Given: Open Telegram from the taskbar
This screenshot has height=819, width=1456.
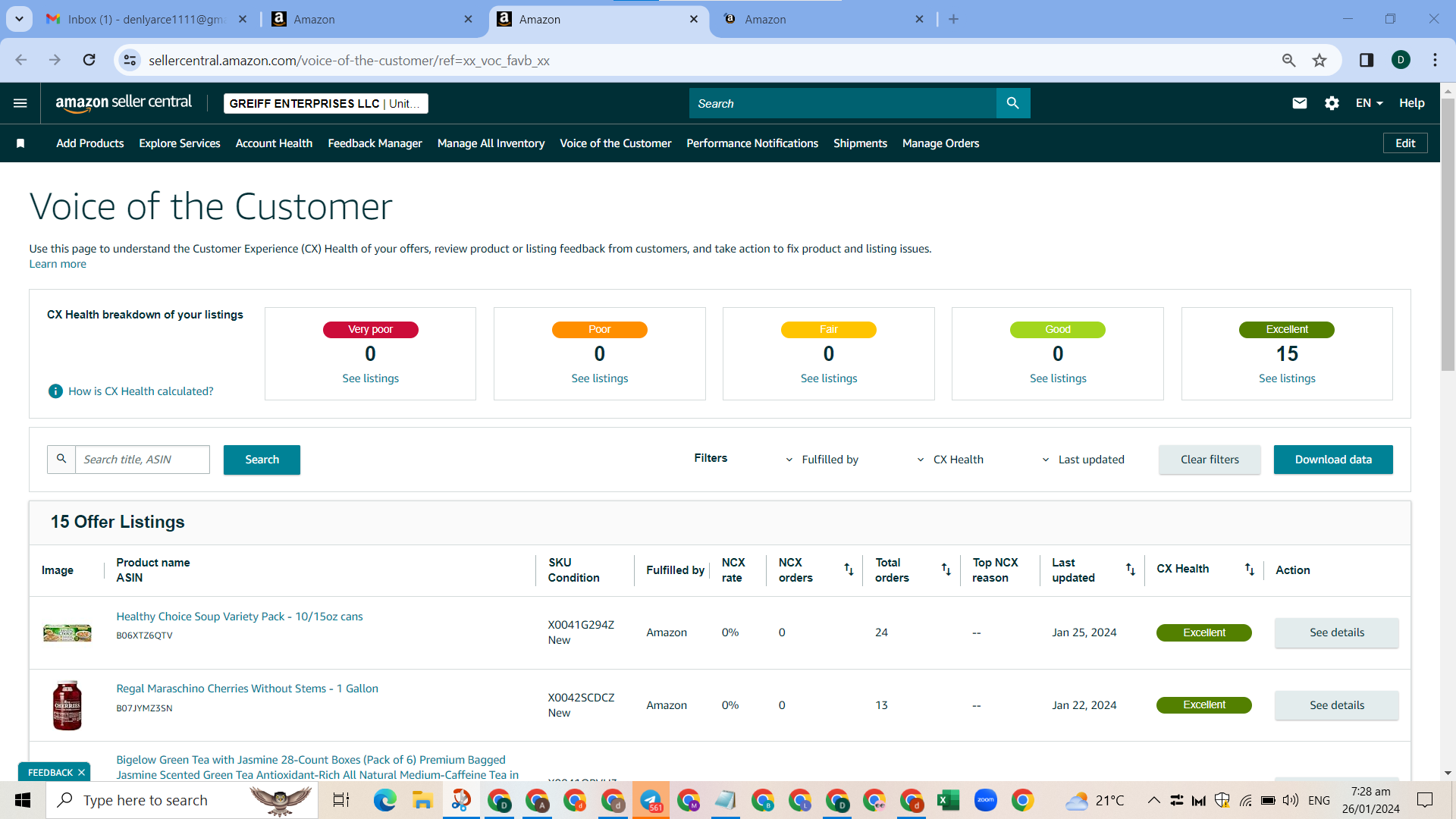Looking at the screenshot, I should [651, 800].
